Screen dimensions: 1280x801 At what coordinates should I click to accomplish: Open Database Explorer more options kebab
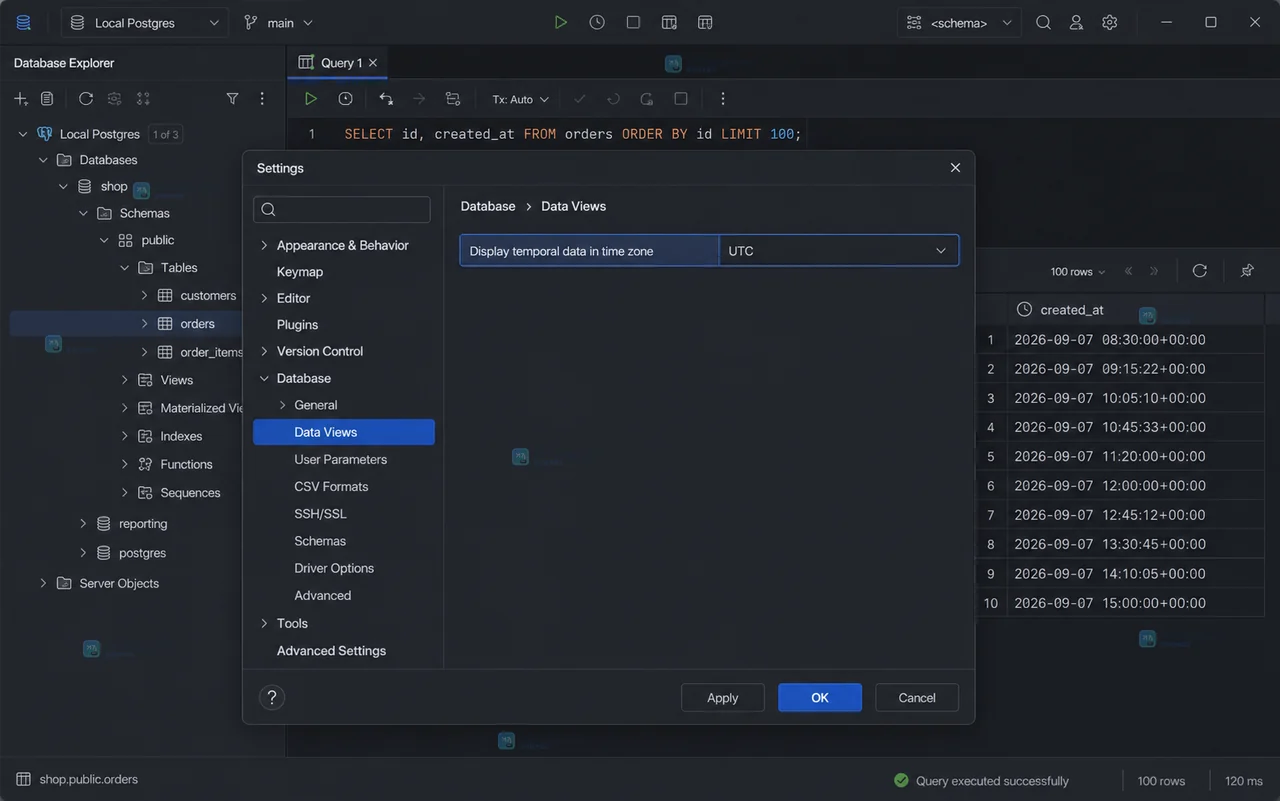(x=262, y=99)
